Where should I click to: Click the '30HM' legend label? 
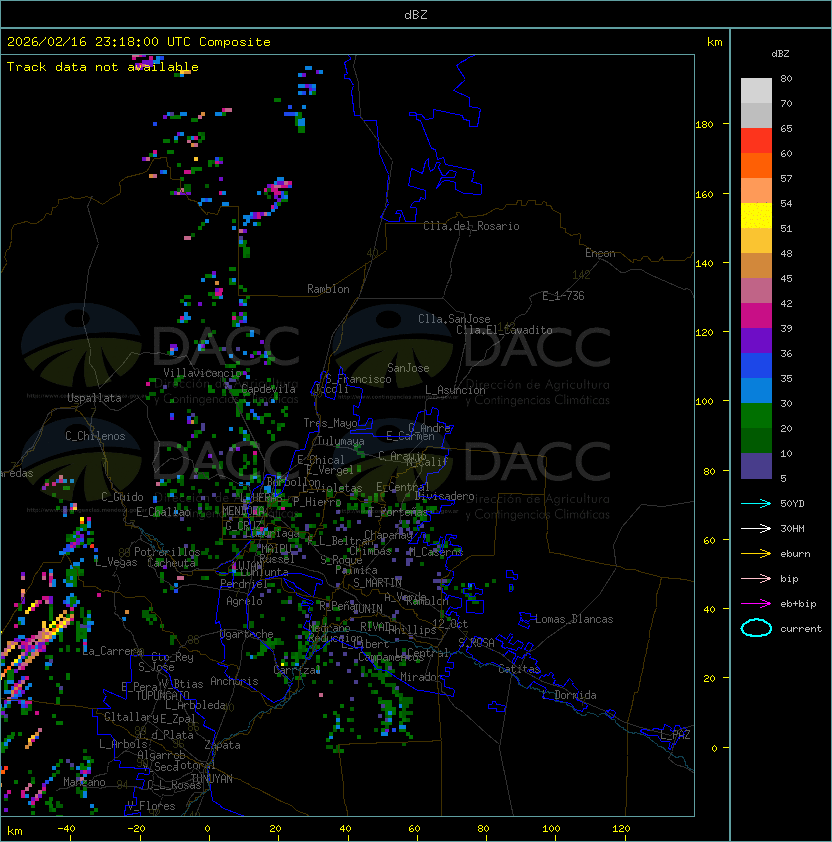tap(792, 528)
